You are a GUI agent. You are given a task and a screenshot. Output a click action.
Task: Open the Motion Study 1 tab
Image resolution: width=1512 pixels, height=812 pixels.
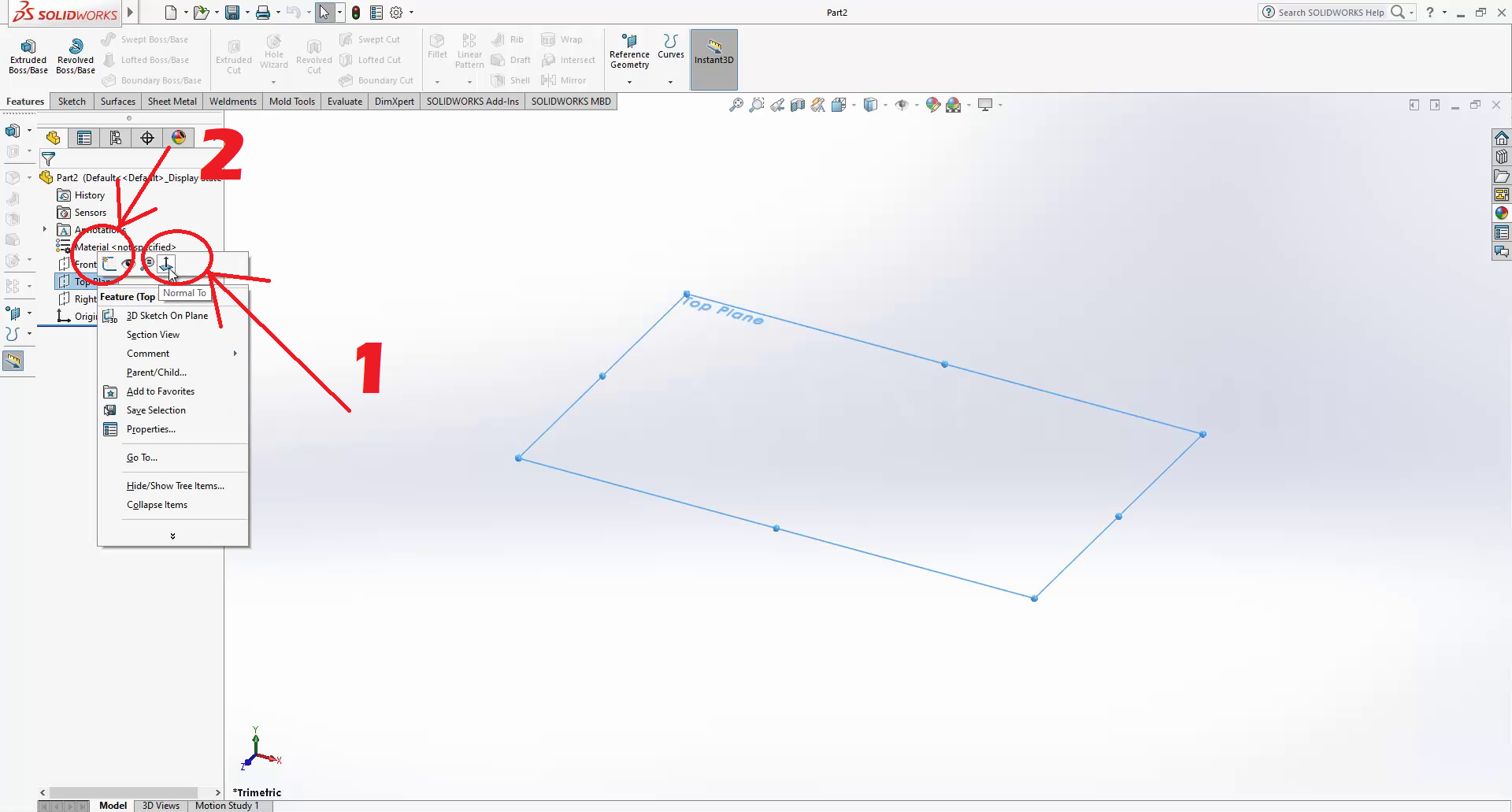[227, 805]
